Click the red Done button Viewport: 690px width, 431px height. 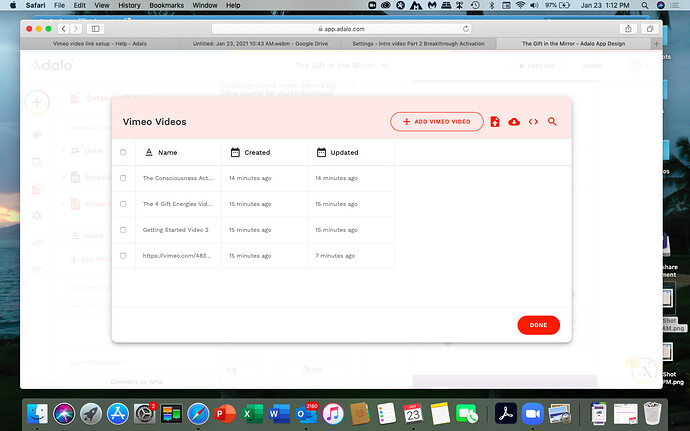click(x=539, y=325)
